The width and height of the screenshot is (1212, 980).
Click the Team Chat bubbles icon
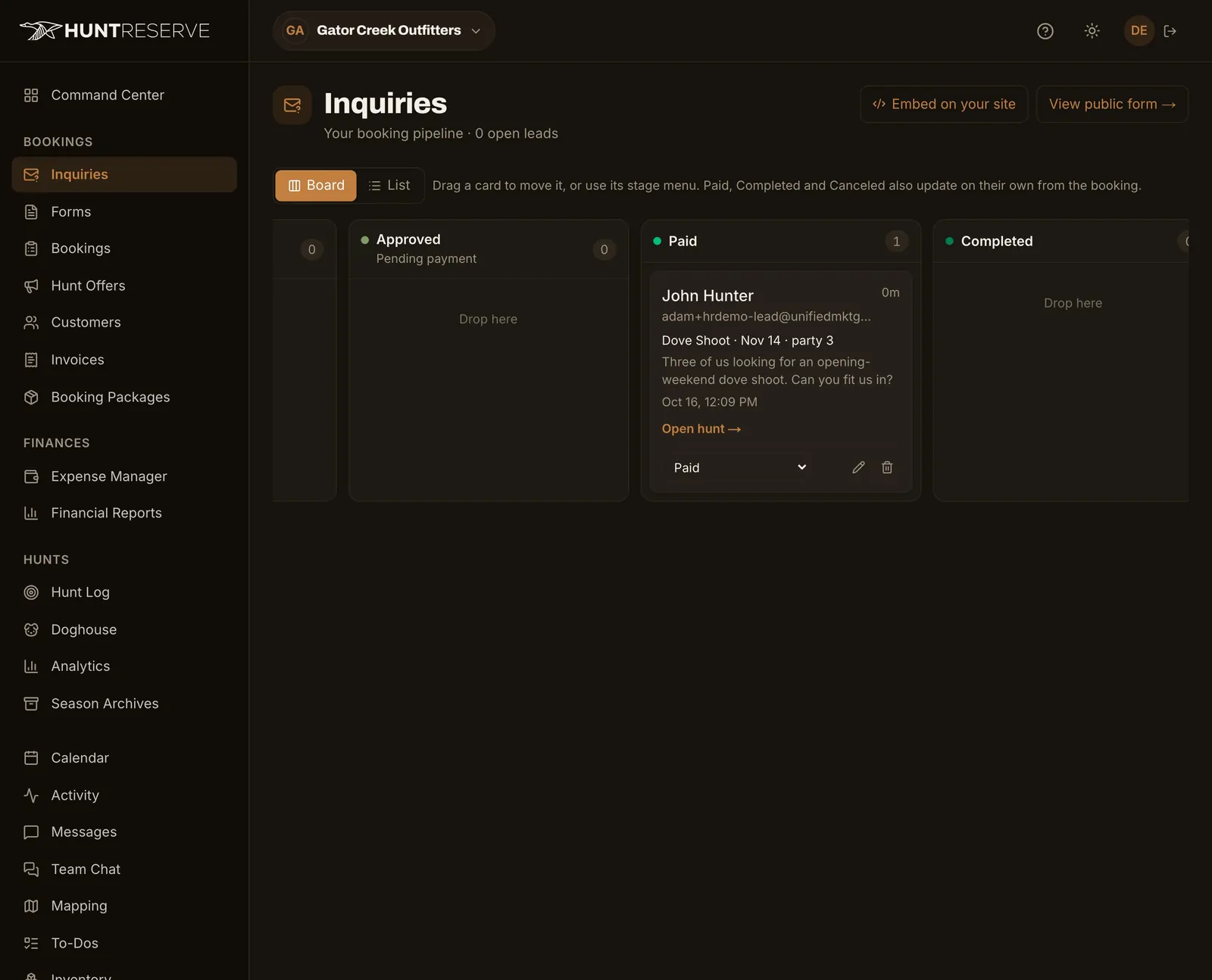pyautogui.click(x=31, y=869)
